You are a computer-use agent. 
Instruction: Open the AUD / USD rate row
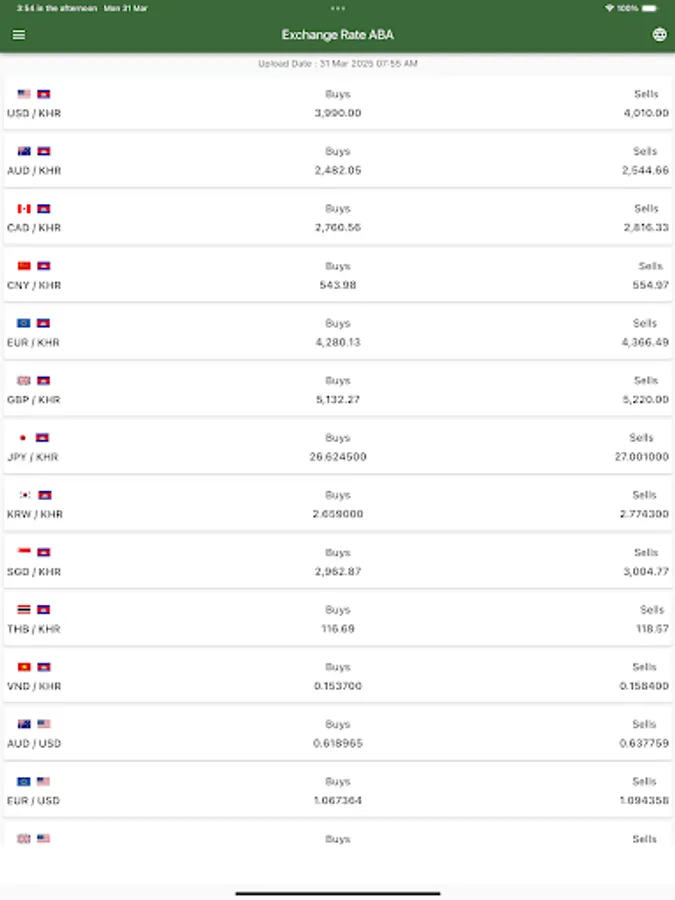point(337,733)
